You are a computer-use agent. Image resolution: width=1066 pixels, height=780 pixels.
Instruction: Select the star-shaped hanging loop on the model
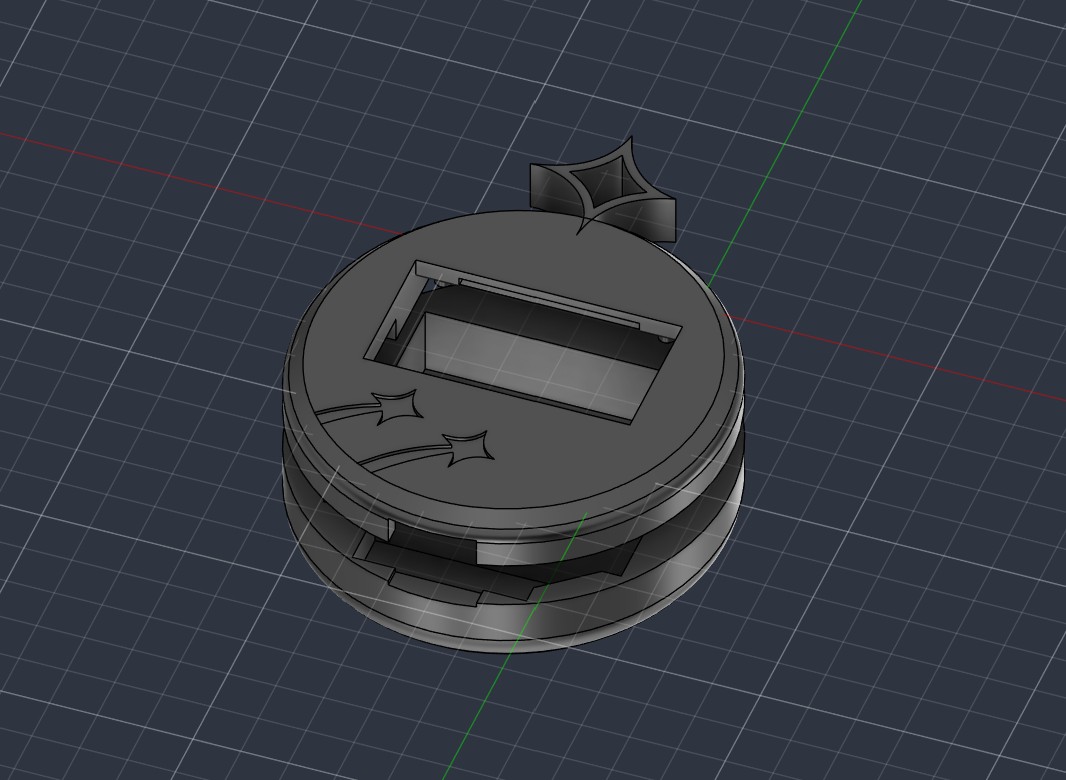click(604, 189)
